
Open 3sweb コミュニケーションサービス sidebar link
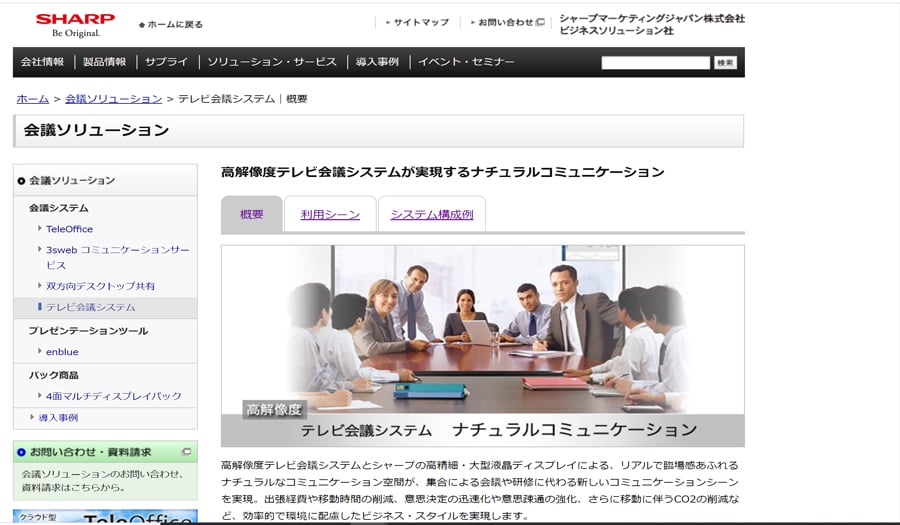[x=118, y=258]
